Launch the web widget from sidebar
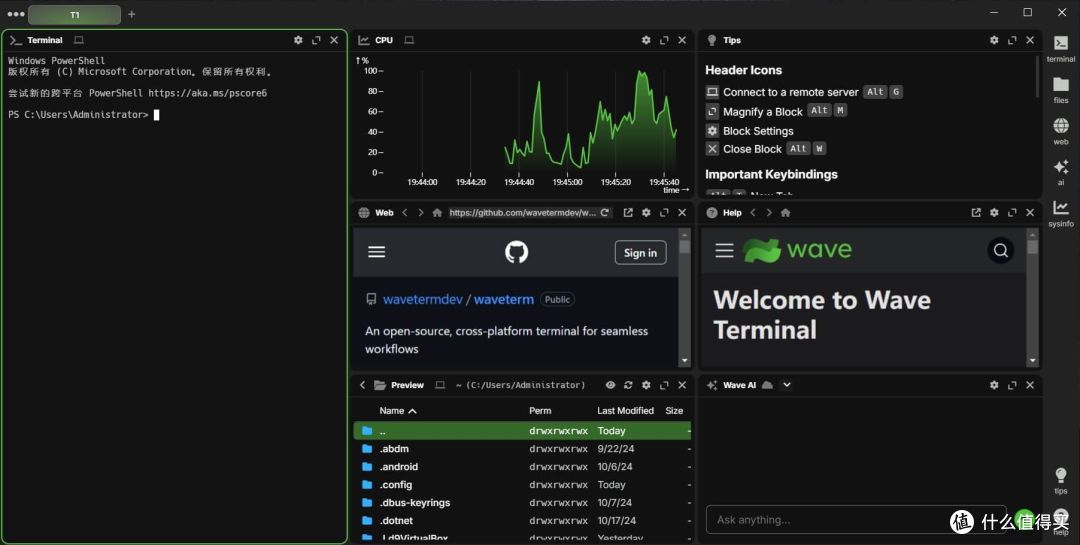 [x=1061, y=129]
